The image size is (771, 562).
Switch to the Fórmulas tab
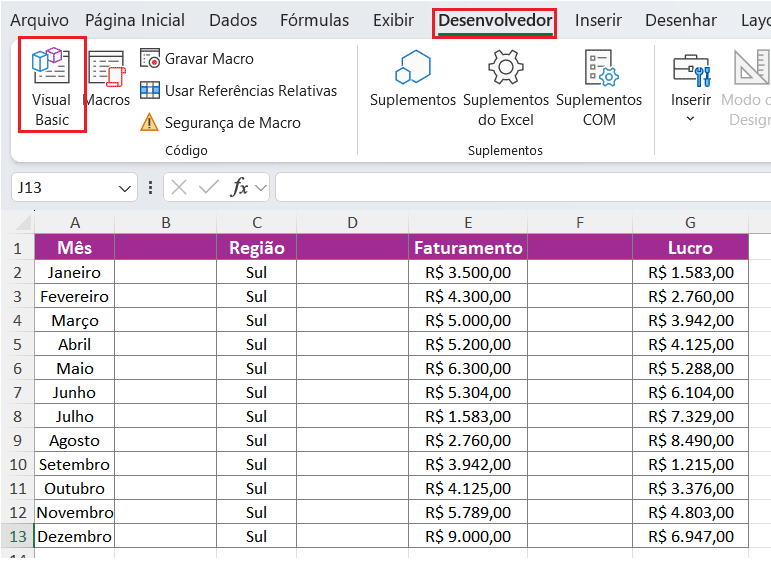coord(314,20)
